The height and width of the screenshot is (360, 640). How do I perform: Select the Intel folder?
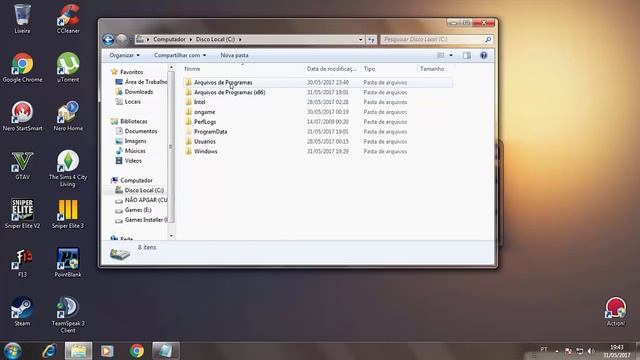click(318, 102)
